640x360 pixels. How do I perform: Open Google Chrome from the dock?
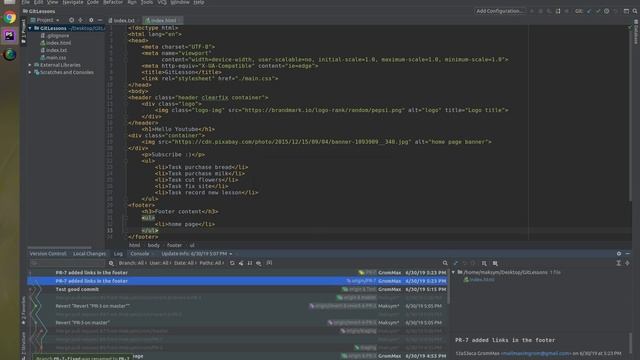9,18
